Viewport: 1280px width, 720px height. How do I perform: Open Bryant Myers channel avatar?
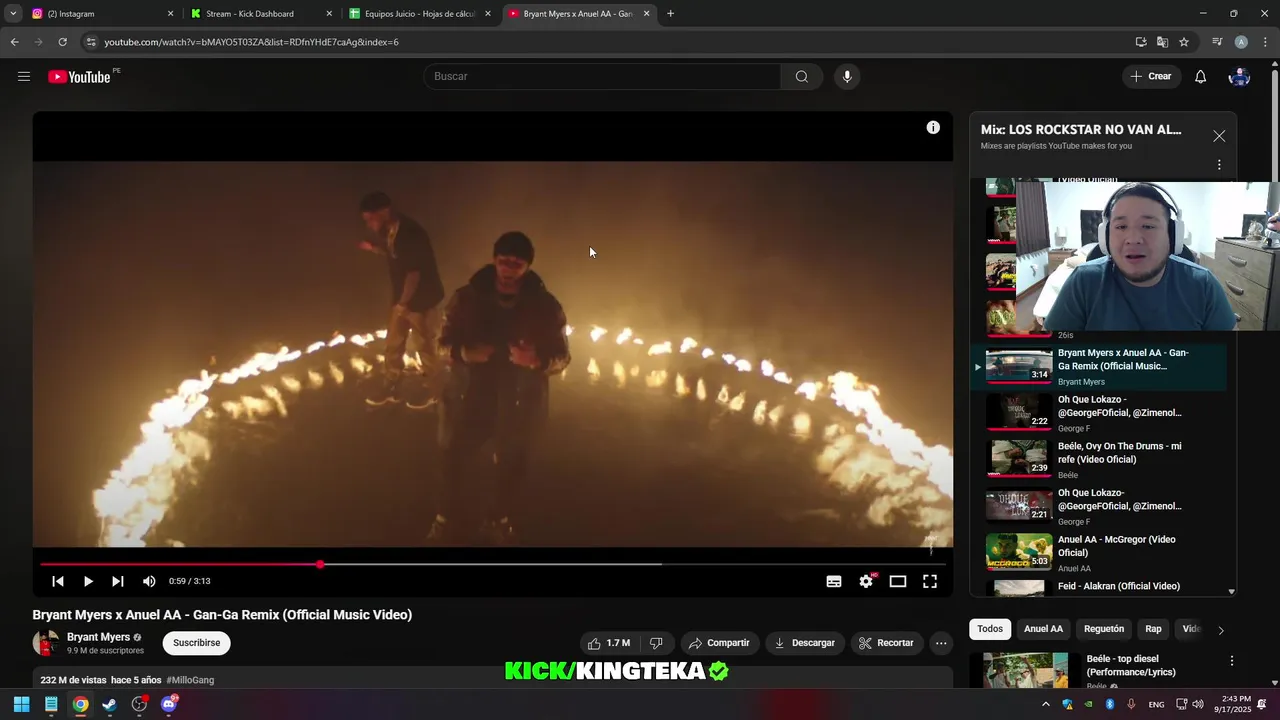coord(46,643)
